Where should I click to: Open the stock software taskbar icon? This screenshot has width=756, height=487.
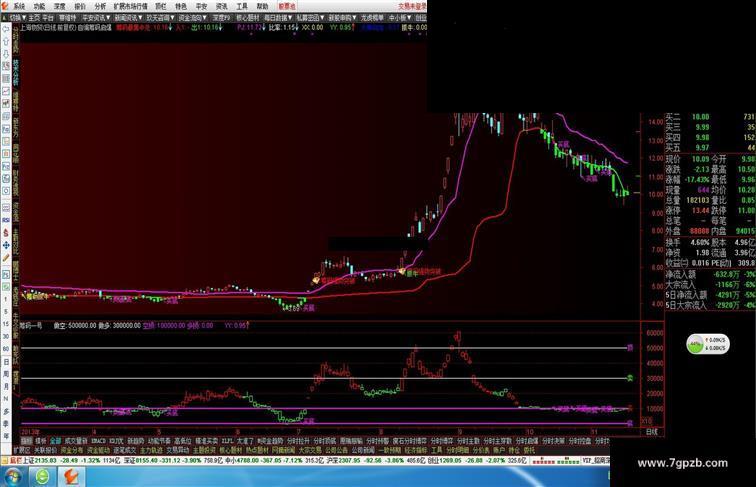coord(71,477)
